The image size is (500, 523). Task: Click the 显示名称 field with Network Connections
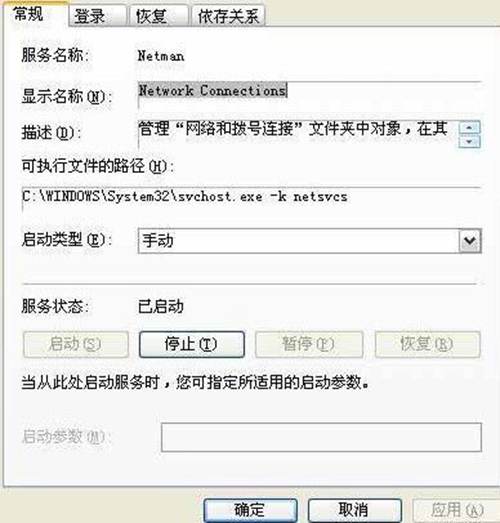309,95
